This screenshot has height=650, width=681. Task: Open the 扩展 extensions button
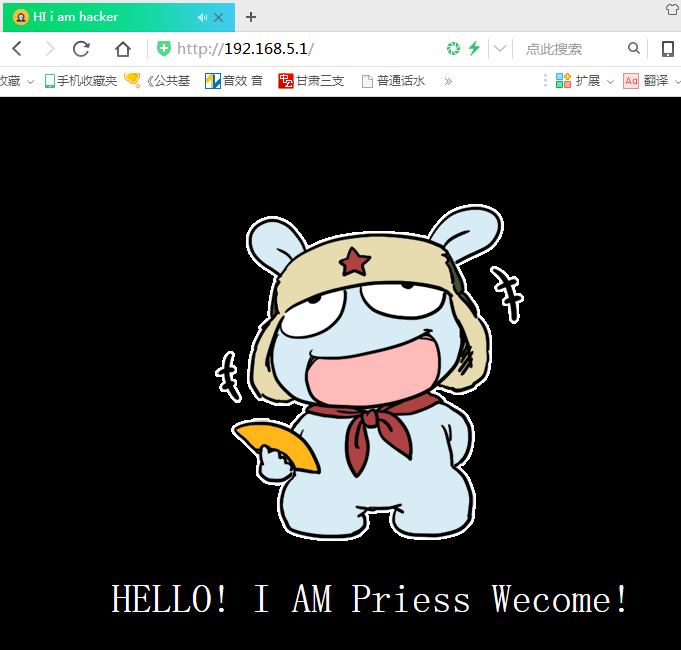[578, 81]
